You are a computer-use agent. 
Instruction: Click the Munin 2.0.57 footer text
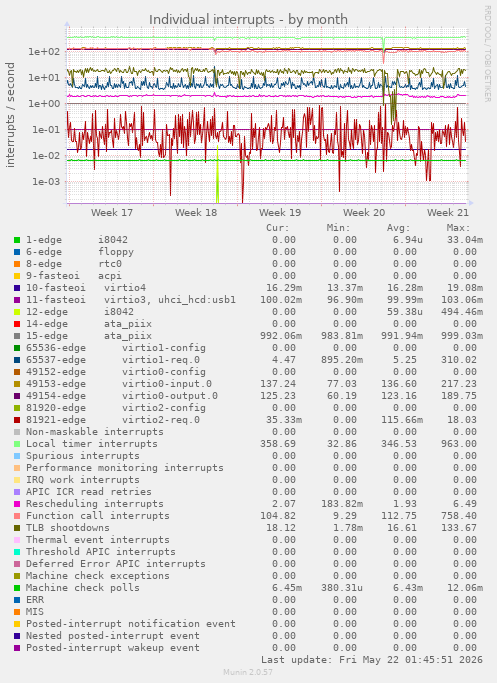pyautogui.click(x=248, y=672)
